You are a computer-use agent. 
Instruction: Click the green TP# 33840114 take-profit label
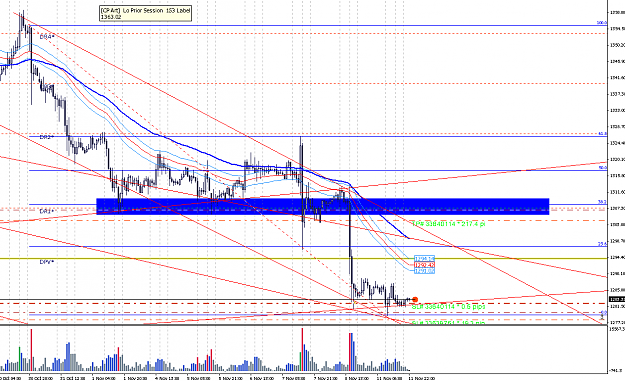pyautogui.click(x=448, y=224)
